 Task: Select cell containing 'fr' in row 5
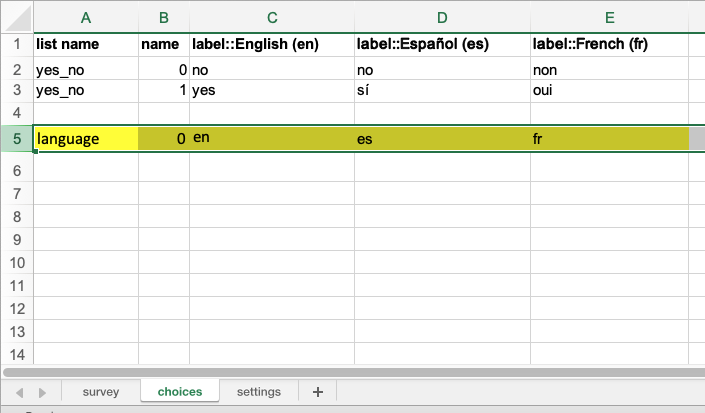(x=610, y=138)
